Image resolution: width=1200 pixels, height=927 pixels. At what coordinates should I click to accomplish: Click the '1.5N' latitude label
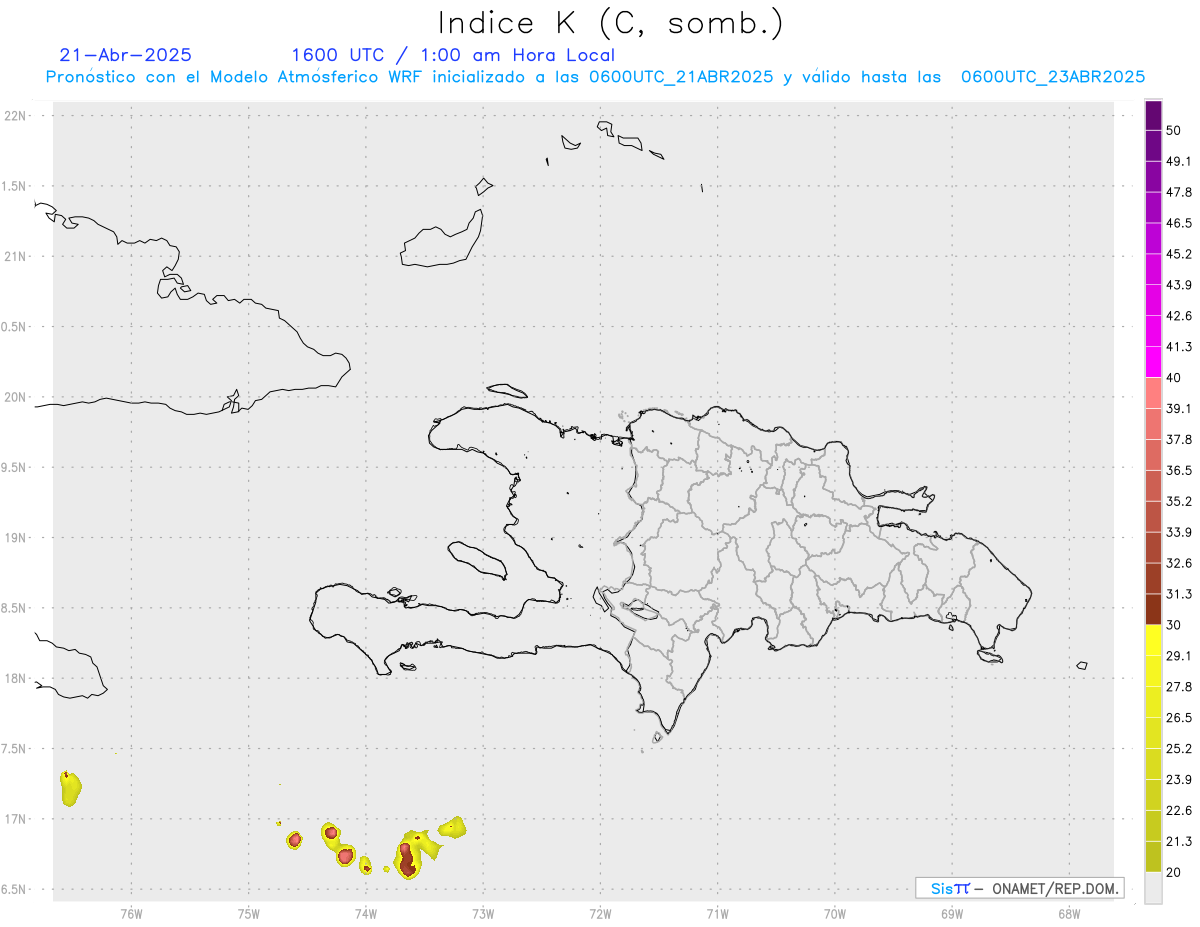[x=15, y=186]
